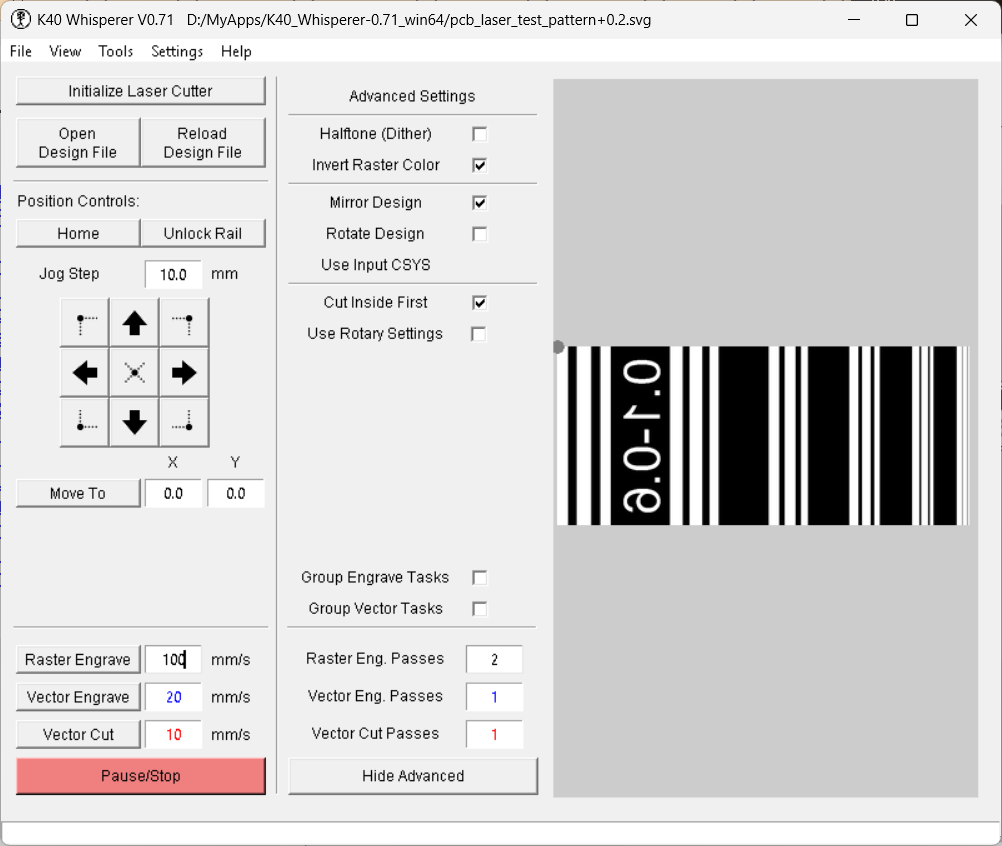Jog laser left with left arrow
The width and height of the screenshot is (1002, 846).
click(x=85, y=373)
